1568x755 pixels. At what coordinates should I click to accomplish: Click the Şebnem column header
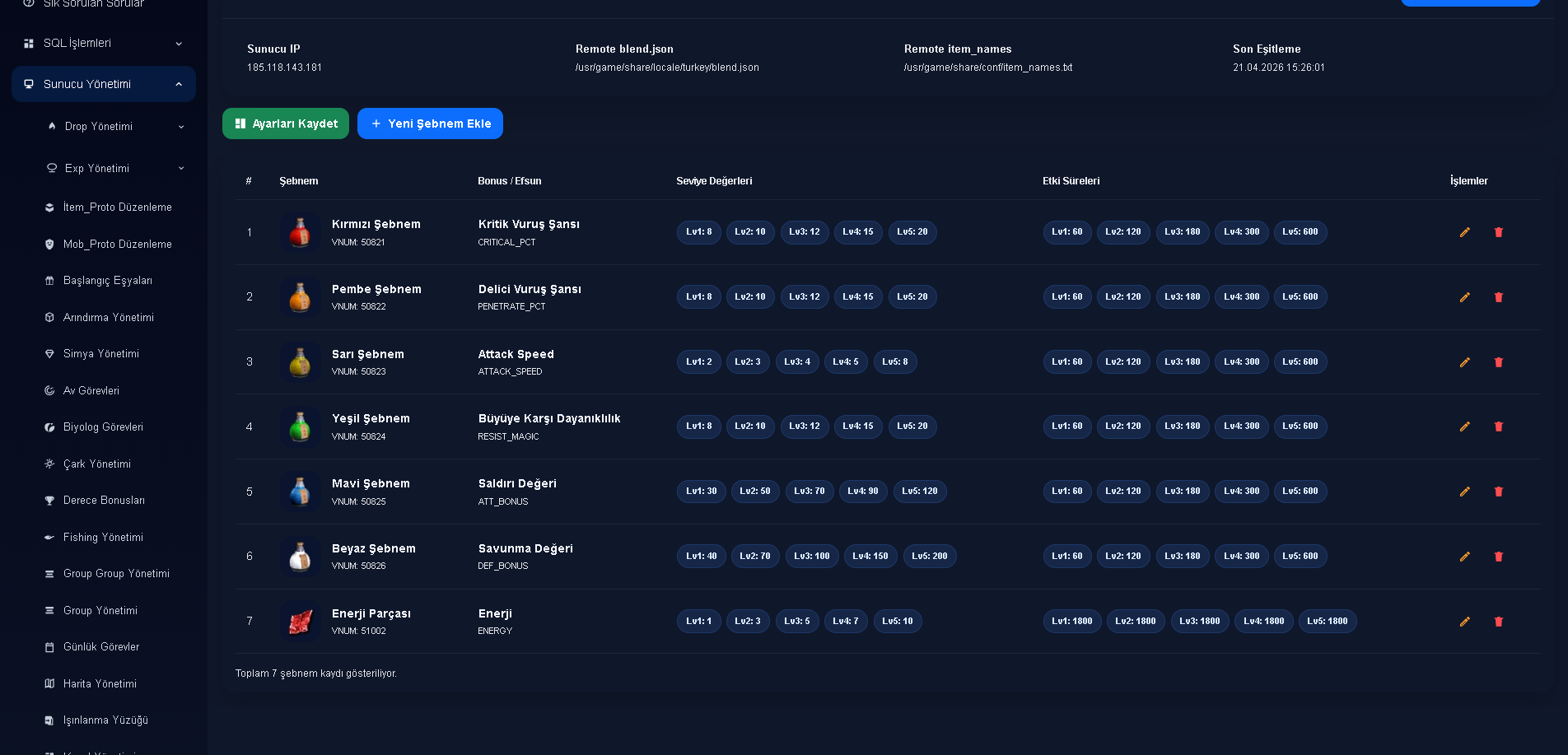click(299, 181)
